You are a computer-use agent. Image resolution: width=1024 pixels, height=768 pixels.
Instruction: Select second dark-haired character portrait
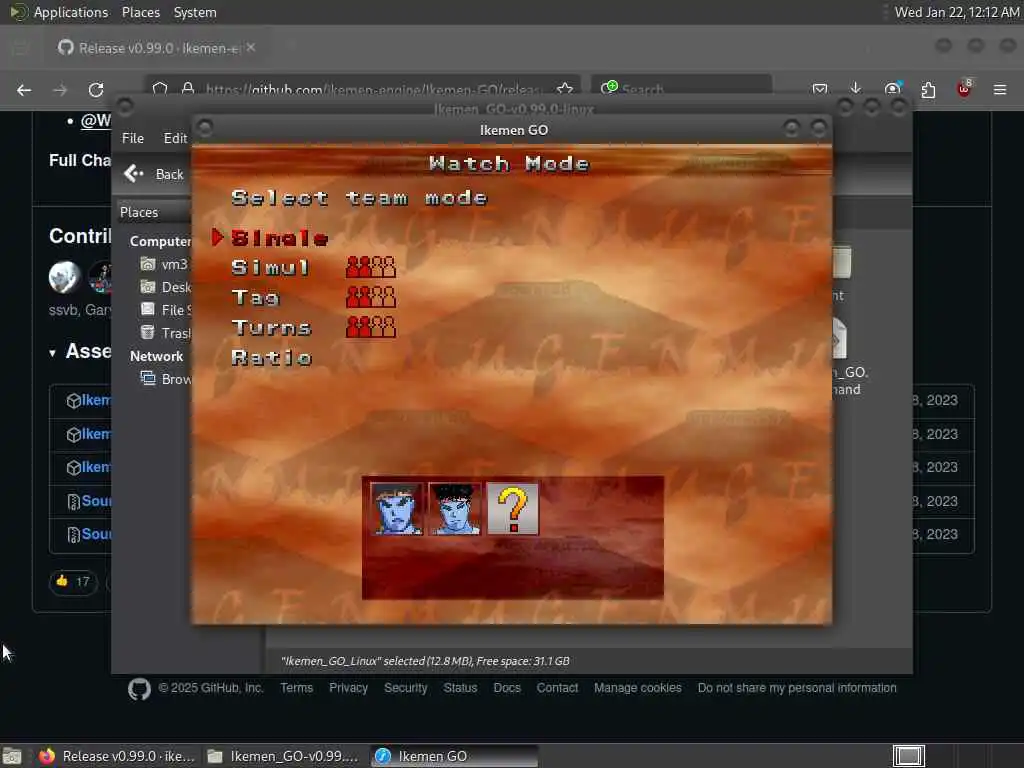455,509
